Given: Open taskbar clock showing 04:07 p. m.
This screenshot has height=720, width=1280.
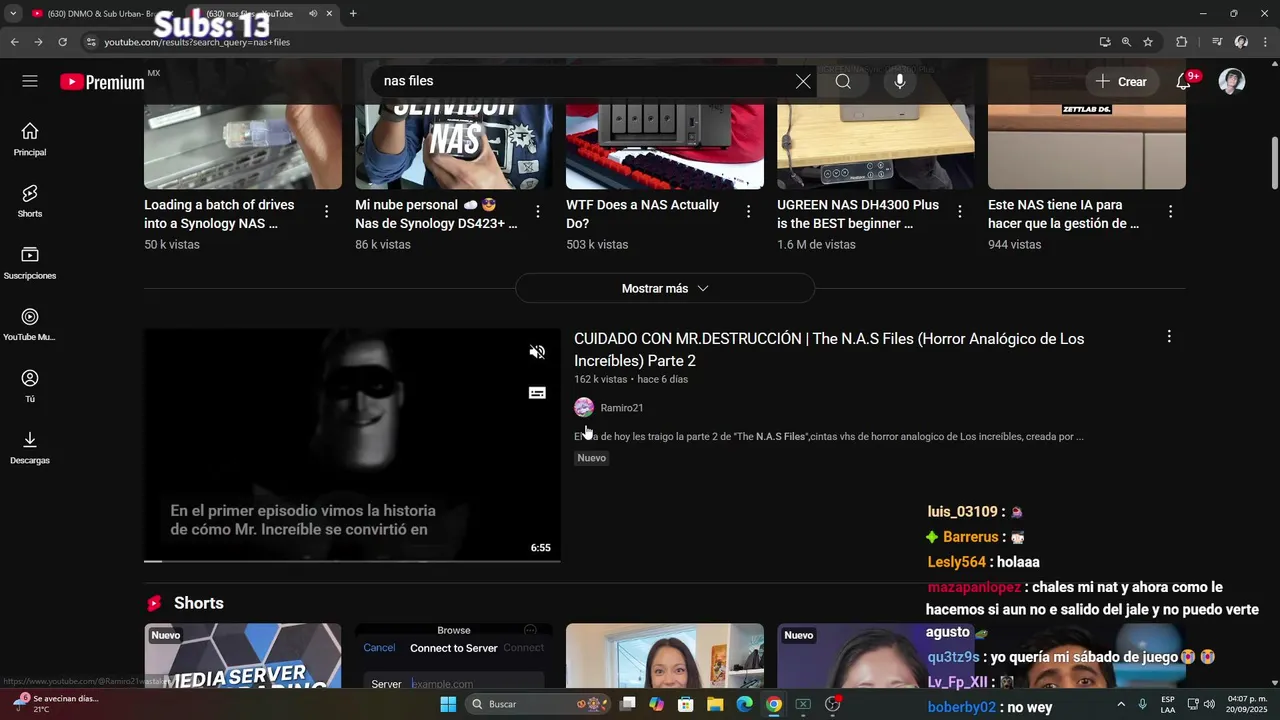Looking at the screenshot, I should (1246, 704).
